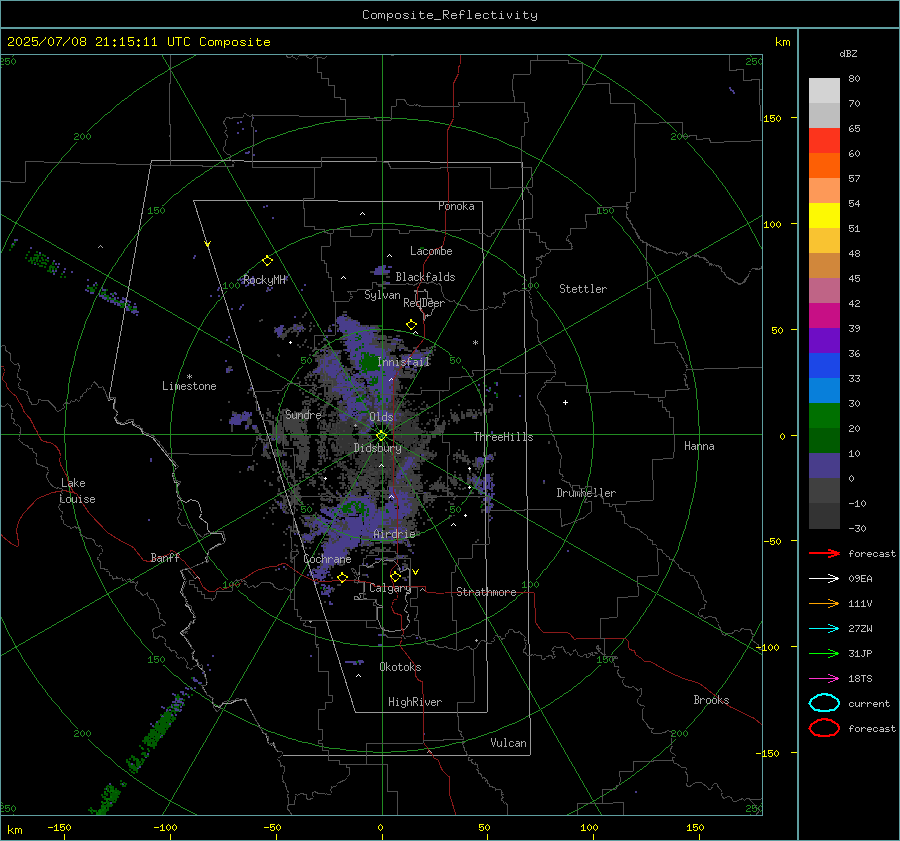
Task: Click the Stettler map label
Action: (x=583, y=289)
